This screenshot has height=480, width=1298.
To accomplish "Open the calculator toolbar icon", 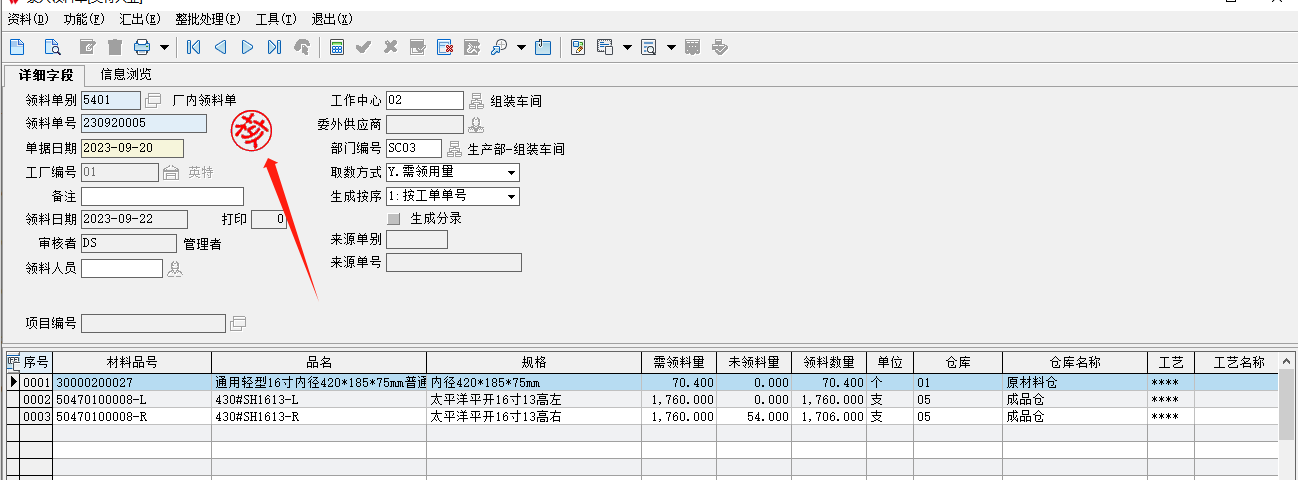I will (x=337, y=47).
